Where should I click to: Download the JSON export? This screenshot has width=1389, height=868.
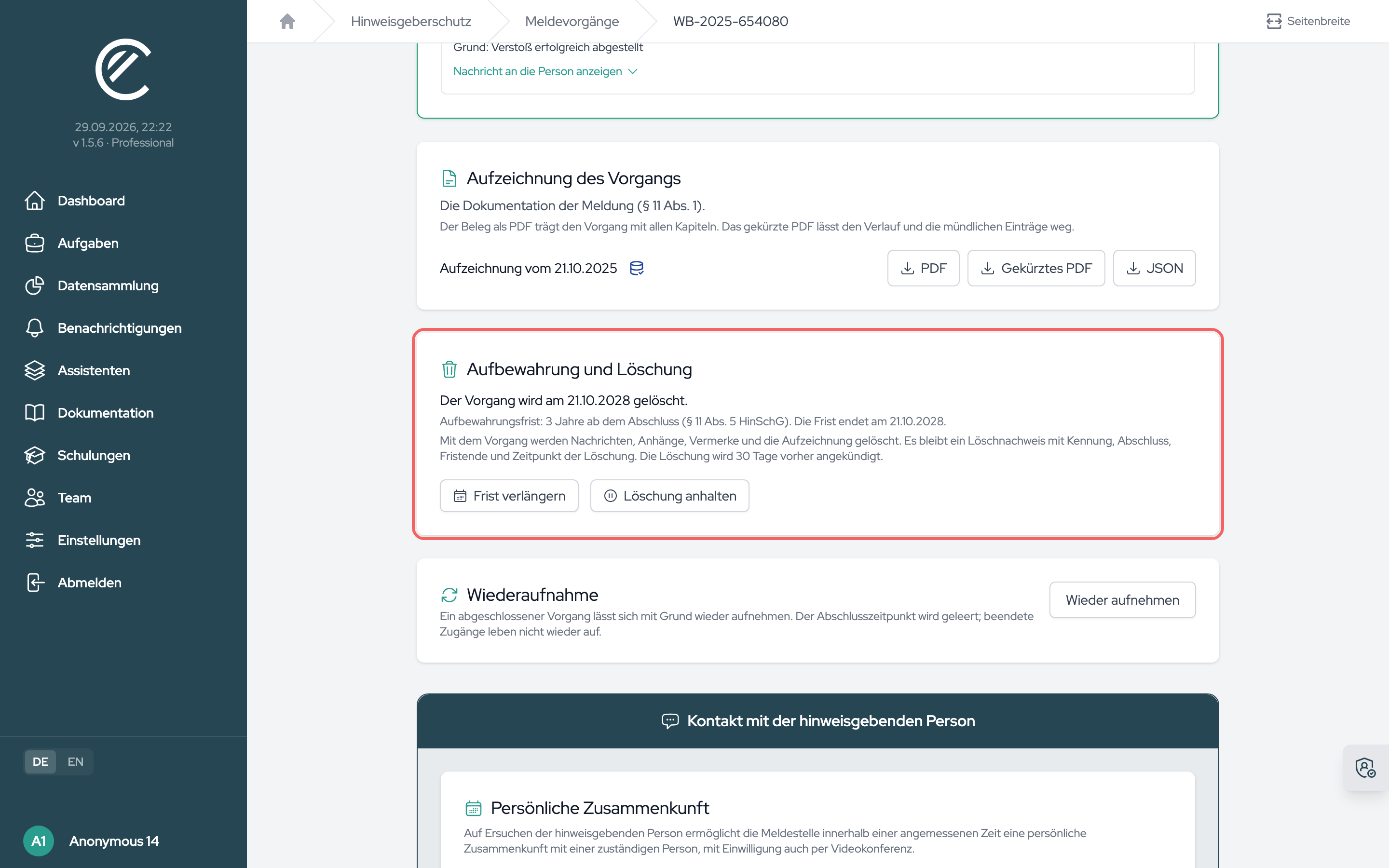coord(1154,268)
